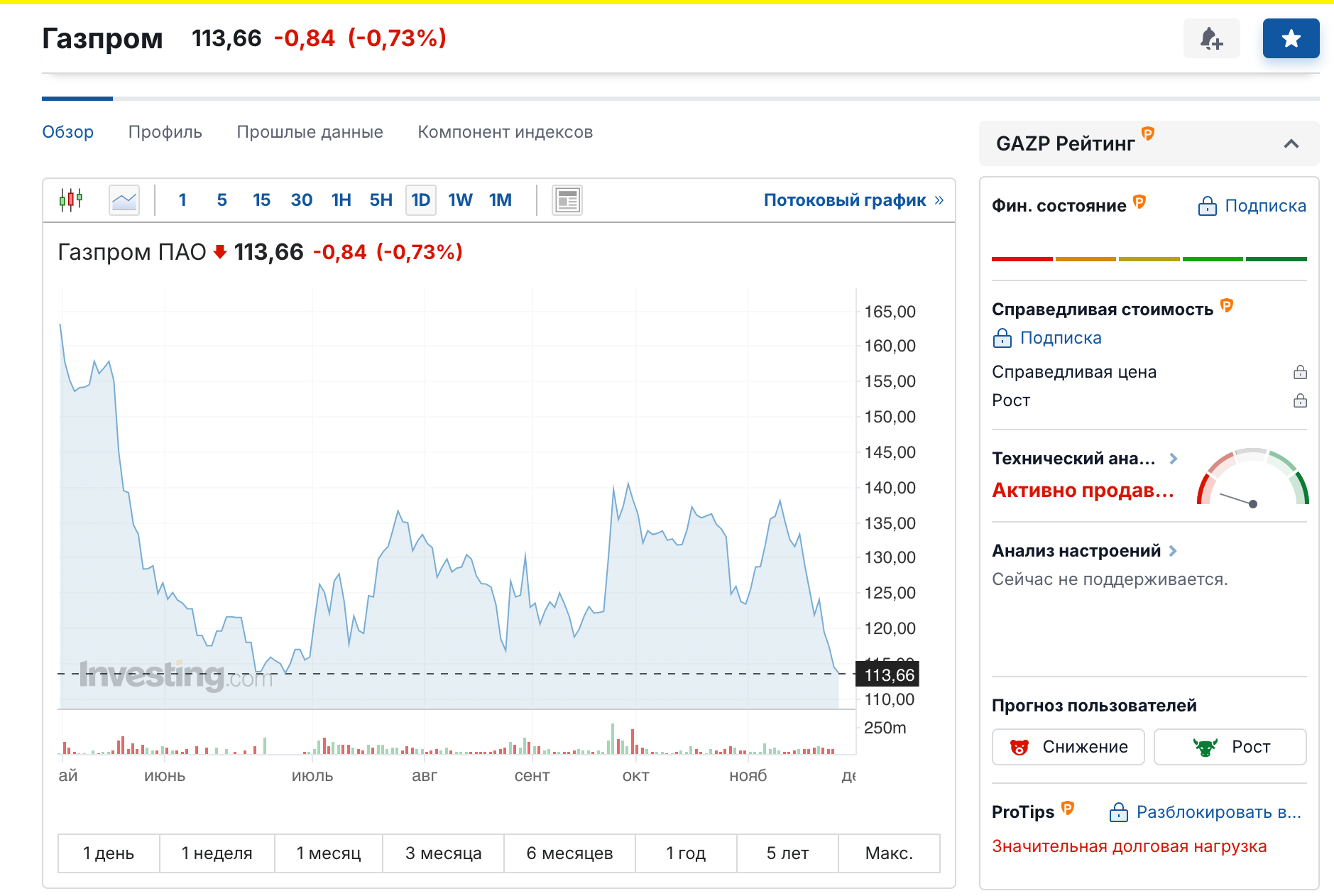Viewport: 1334px width, 896px height.
Task: Click the lock icon beside Справедливая цена
Action: pos(1300,372)
